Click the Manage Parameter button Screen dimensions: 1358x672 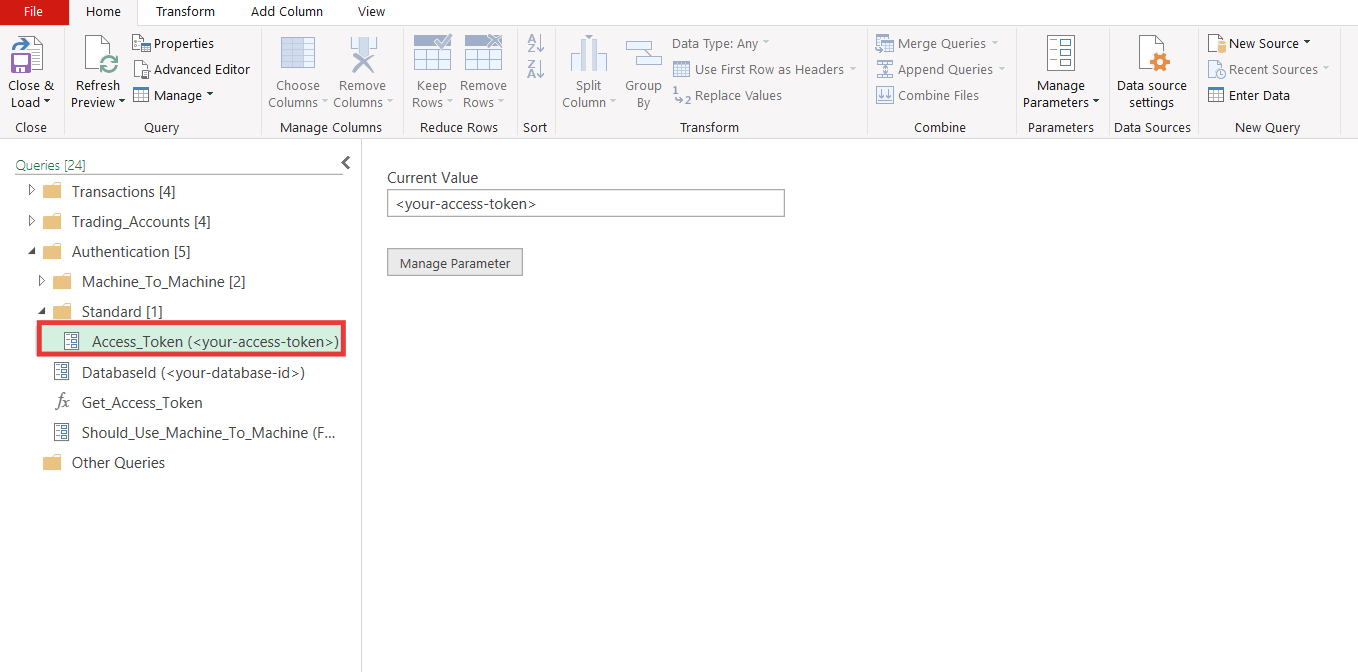click(454, 261)
